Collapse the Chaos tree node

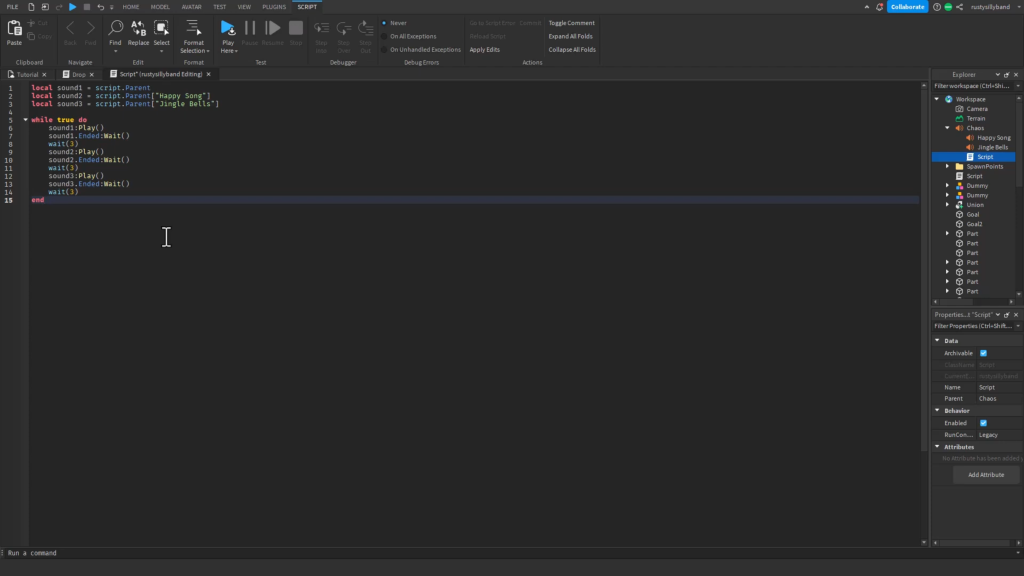tap(948, 128)
